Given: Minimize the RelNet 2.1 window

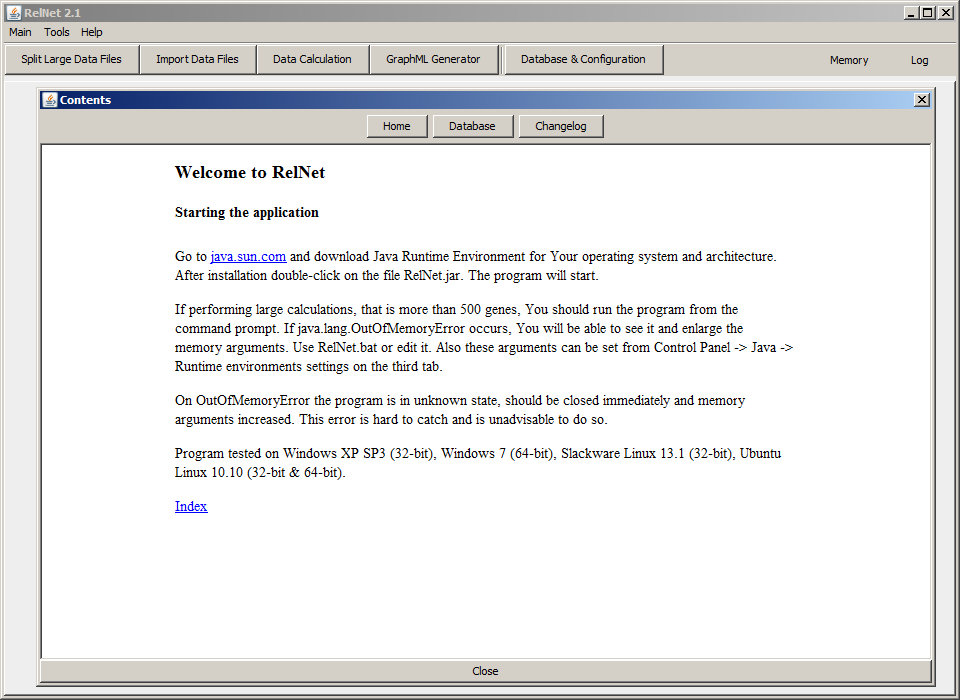Looking at the screenshot, I should (912, 12).
